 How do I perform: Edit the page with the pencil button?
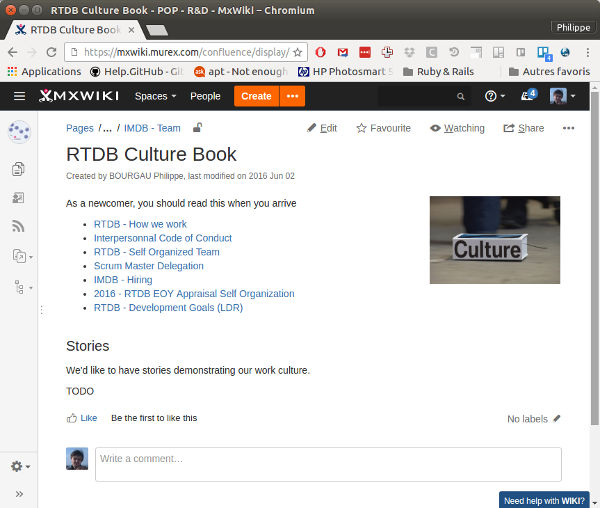point(322,128)
